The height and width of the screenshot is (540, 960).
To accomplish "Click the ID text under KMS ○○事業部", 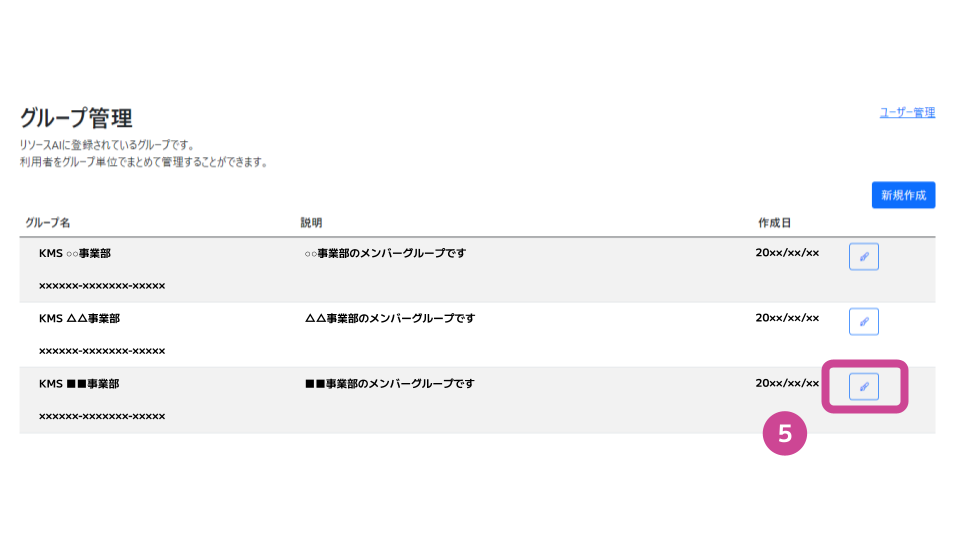I will (102, 286).
